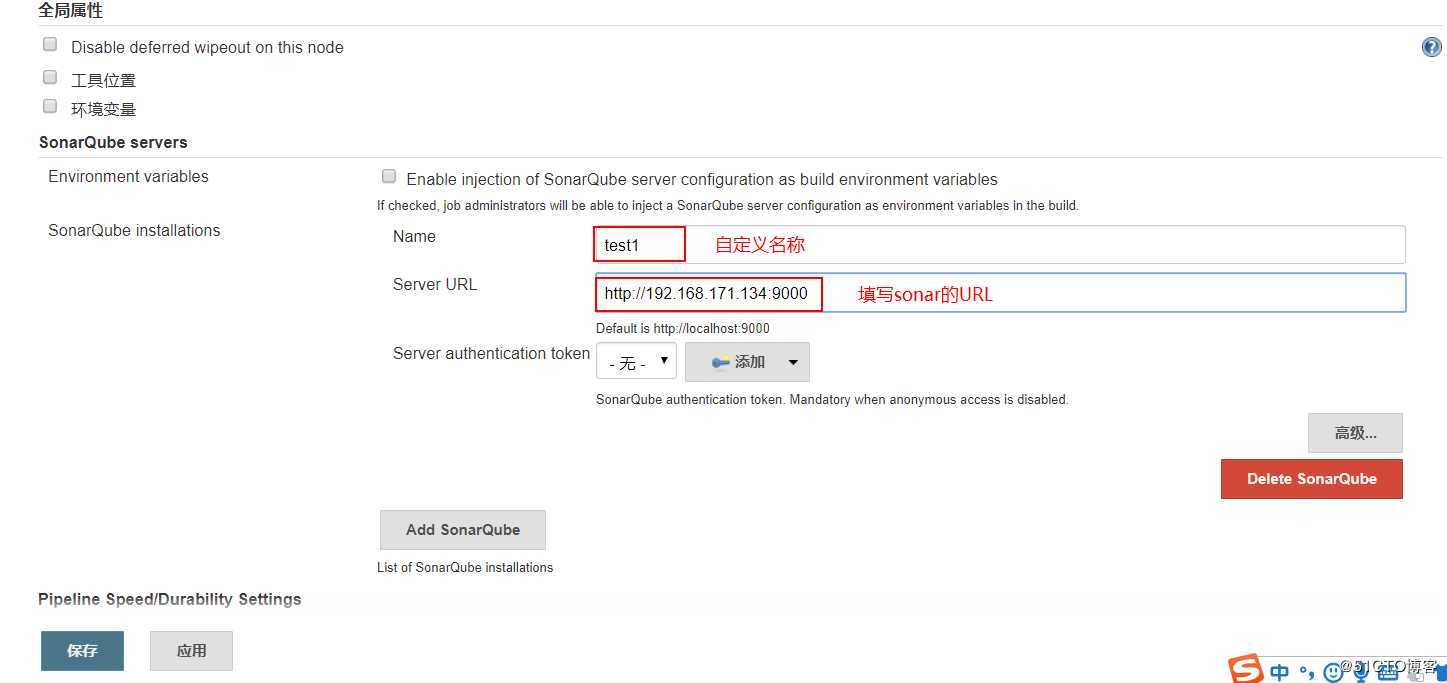This screenshot has width=1447, height=683.
Task: Select List of SonarQube installations text
Action: tap(465, 567)
